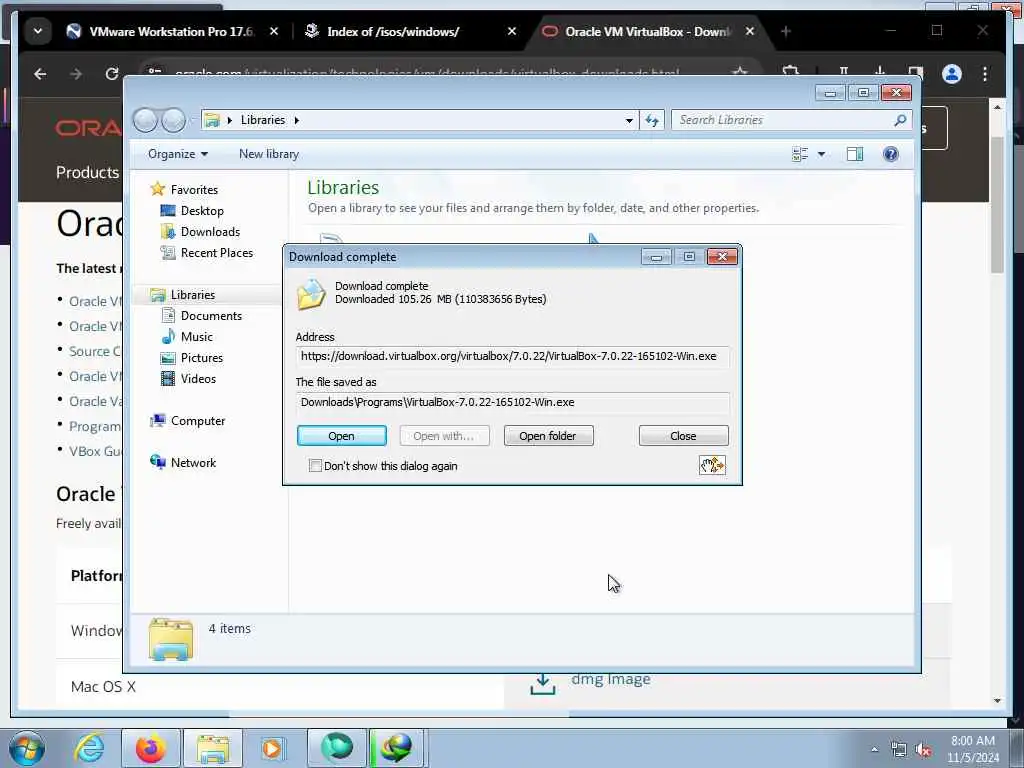This screenshot has height=768, width=1024.
Task: Click the browser extensions puzzle icon
Action: 791,71
